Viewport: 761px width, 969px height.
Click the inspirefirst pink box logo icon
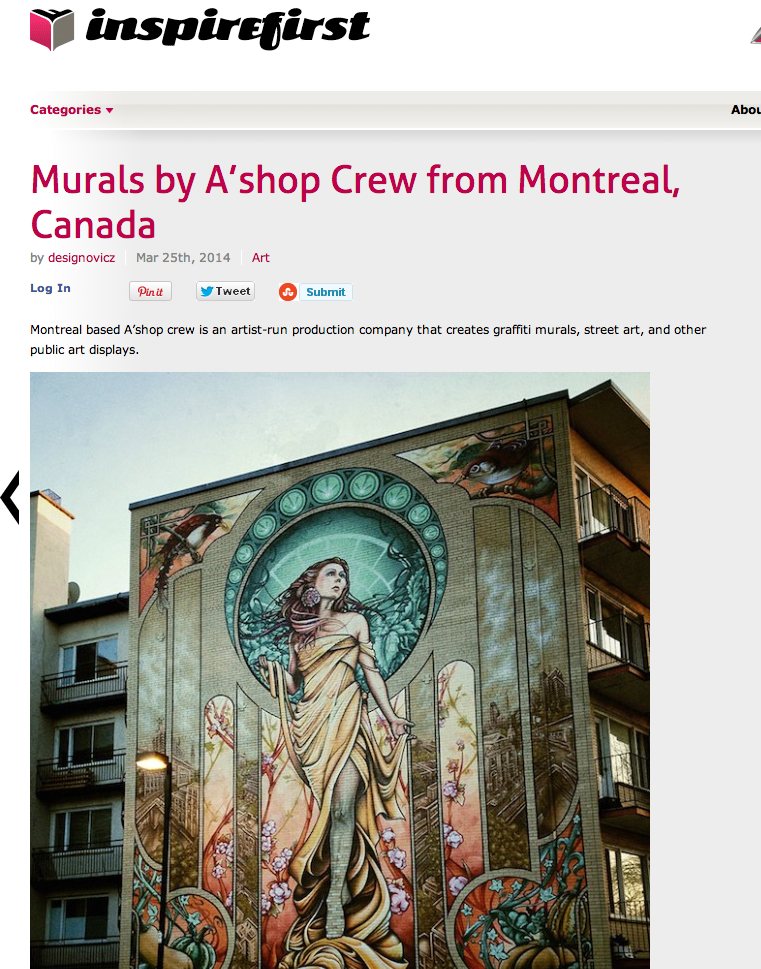pyautogui.click(x=52, y=29)
